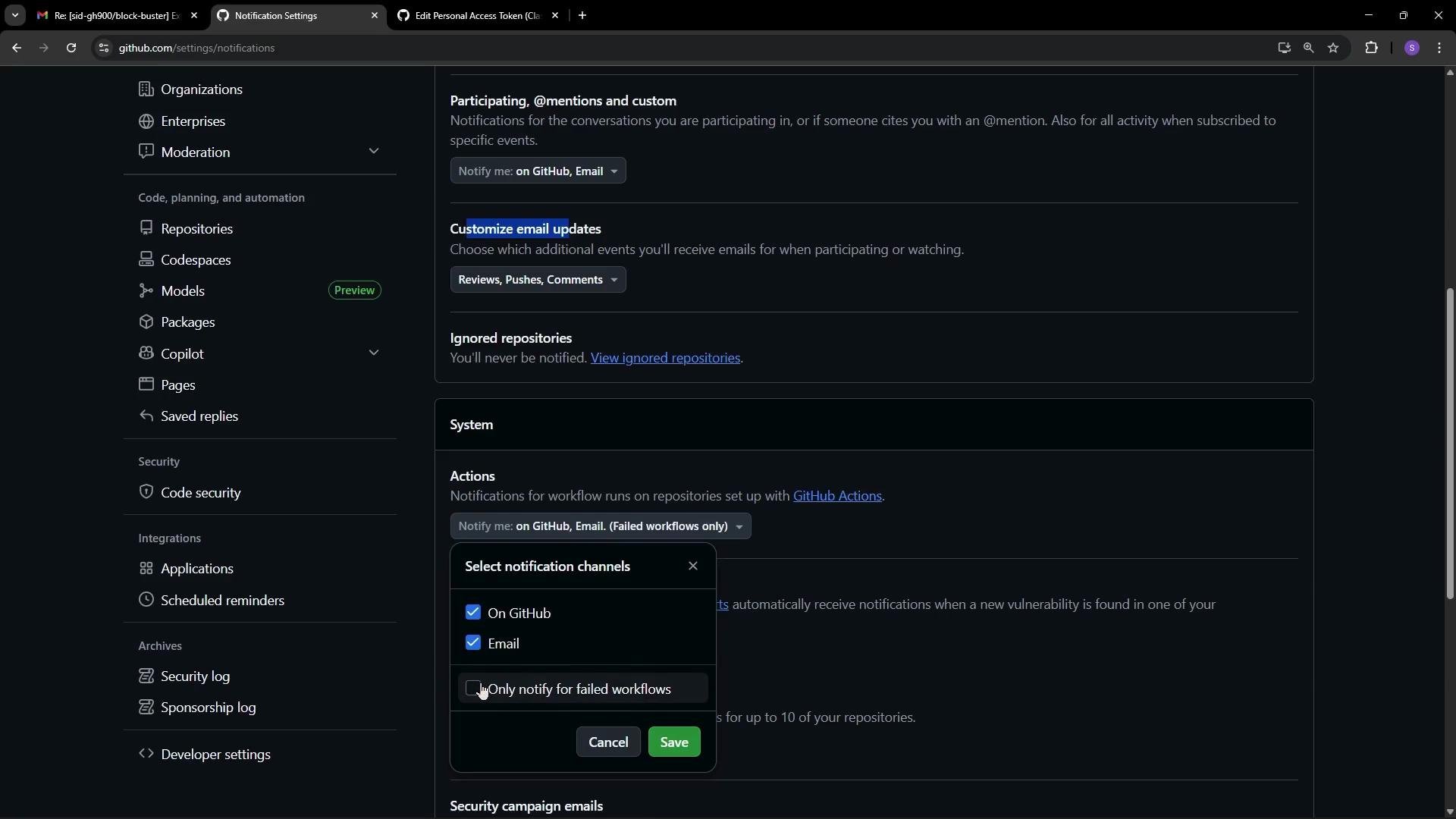Open the Applications grid icon
1456x819 pixels.
tap(146, 569)
